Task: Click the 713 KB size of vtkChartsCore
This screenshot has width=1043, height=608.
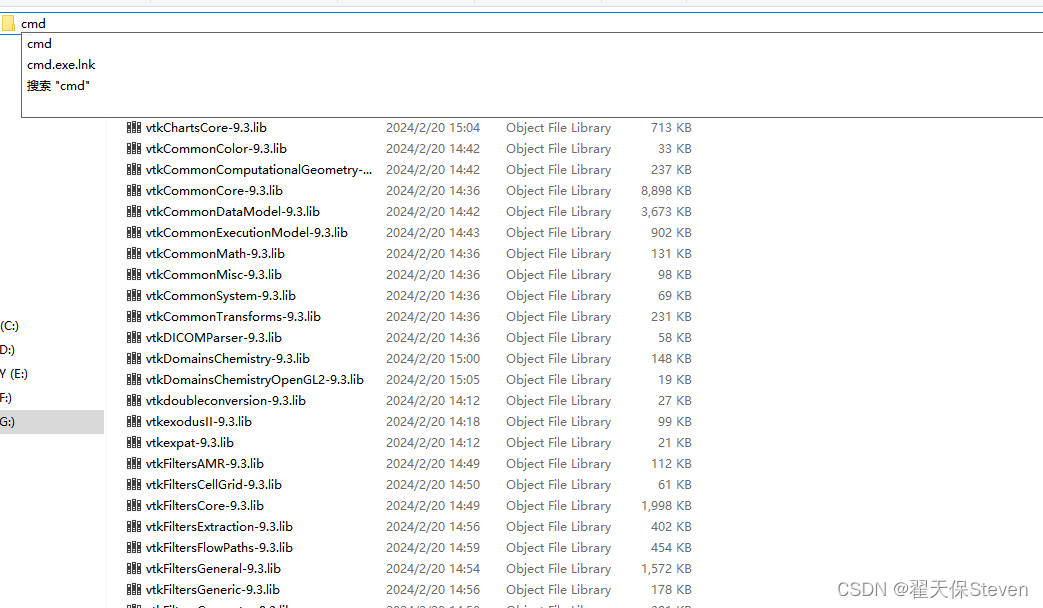Action: [670, 127]
